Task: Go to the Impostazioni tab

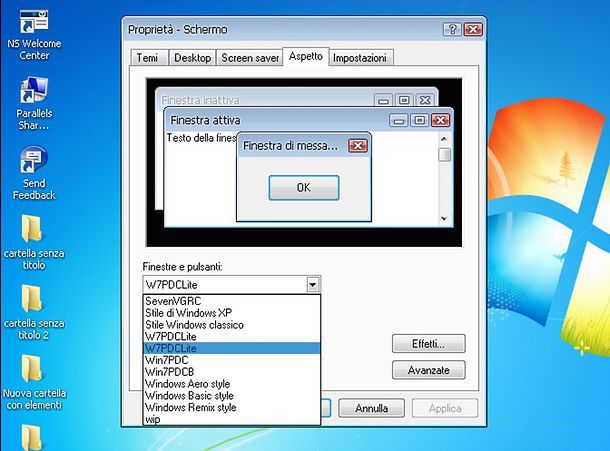Action: 360,58
